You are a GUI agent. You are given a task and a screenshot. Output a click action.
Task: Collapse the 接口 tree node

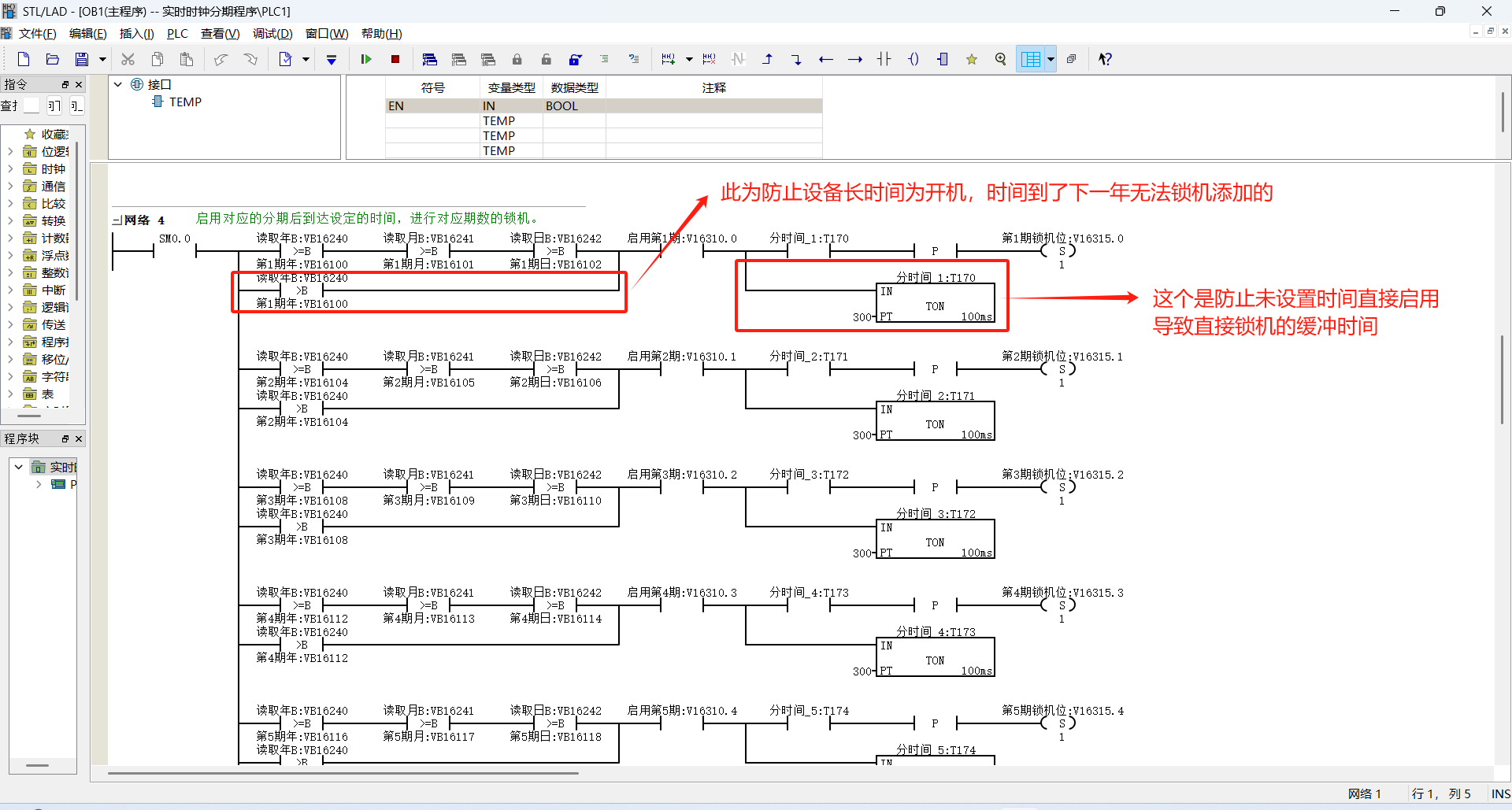point(118,84)
